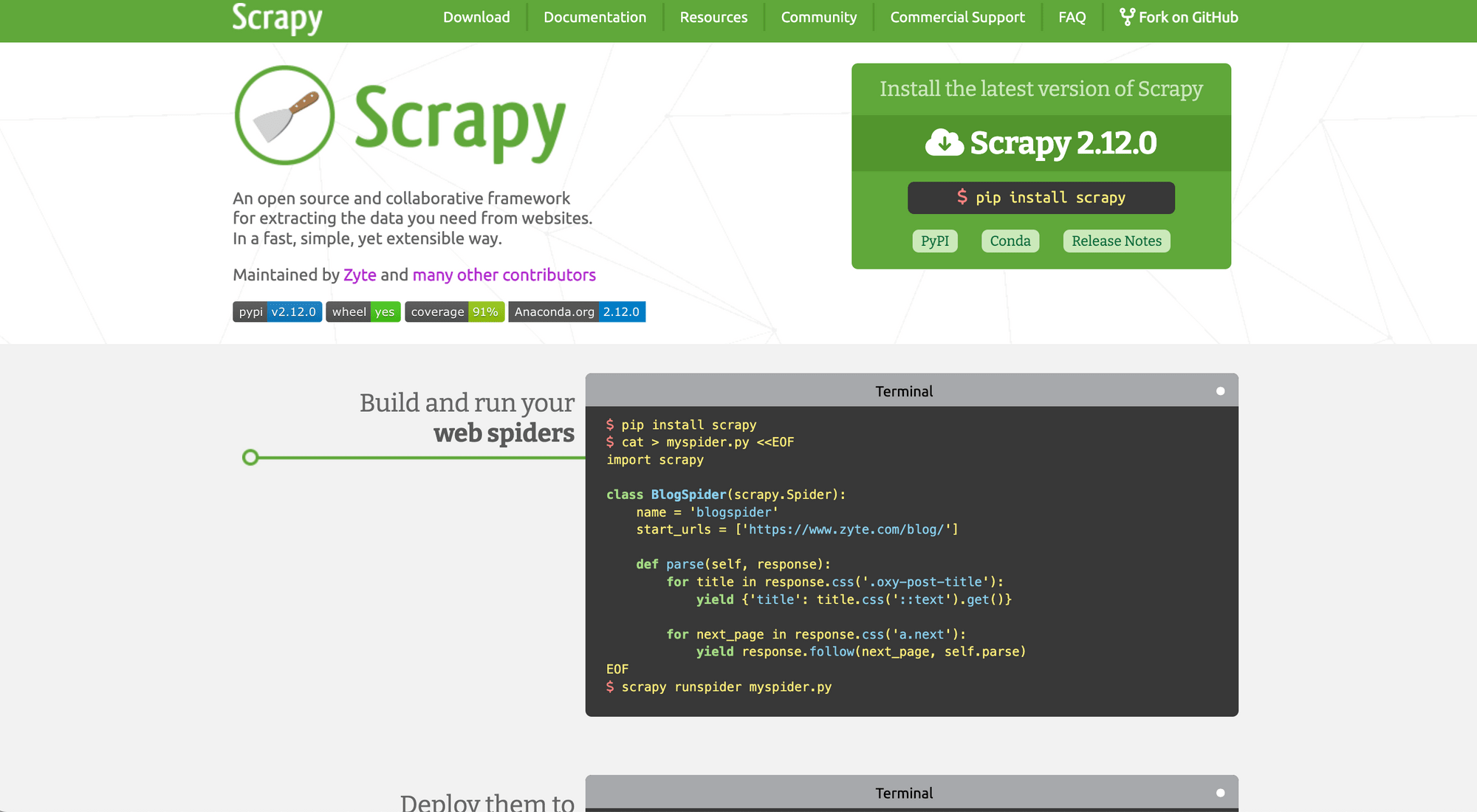
Task: Click the Scrapy wordmark in the green nav bar
Action: click(x=277, y=18)
